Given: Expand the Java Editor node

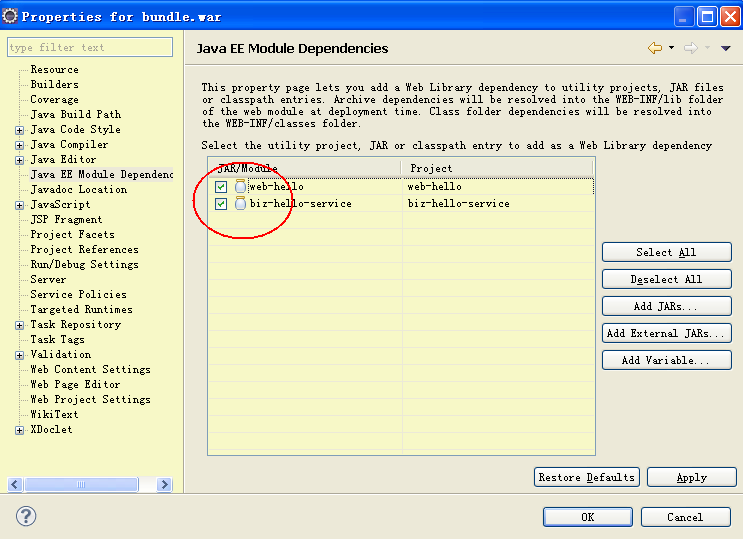Looking at the screenshot, I should (19, 160).
